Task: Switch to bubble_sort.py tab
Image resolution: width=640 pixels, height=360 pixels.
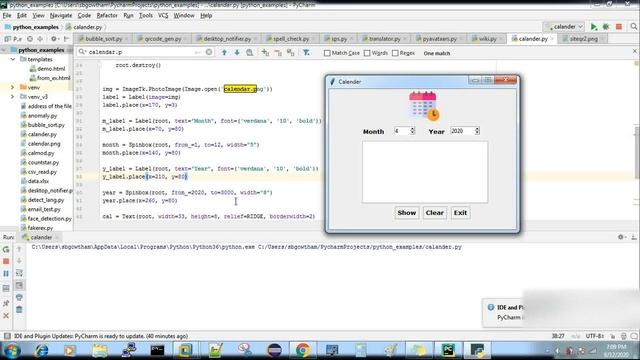Action: (103, 39)
